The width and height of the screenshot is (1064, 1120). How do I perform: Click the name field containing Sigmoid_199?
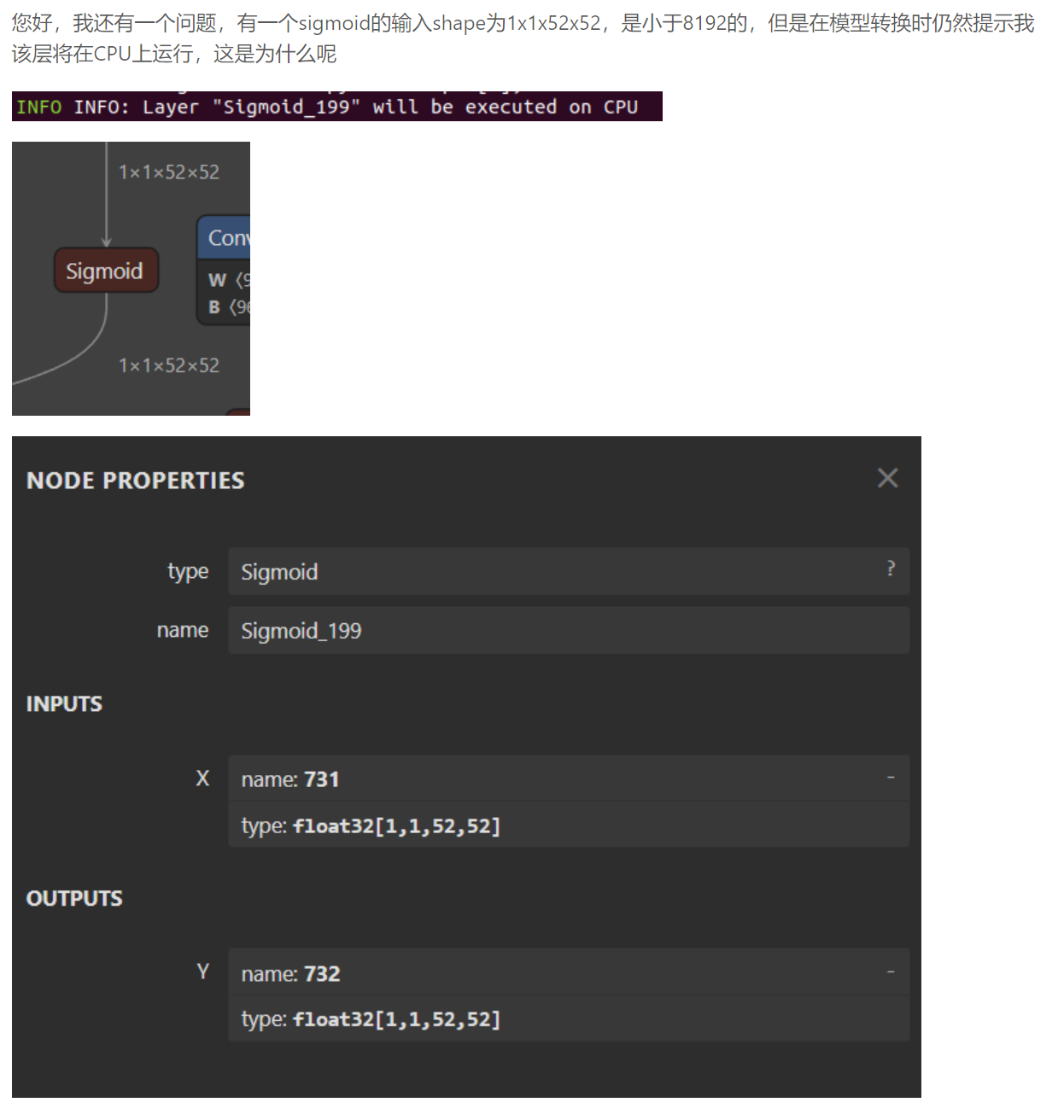pos(568,631)
